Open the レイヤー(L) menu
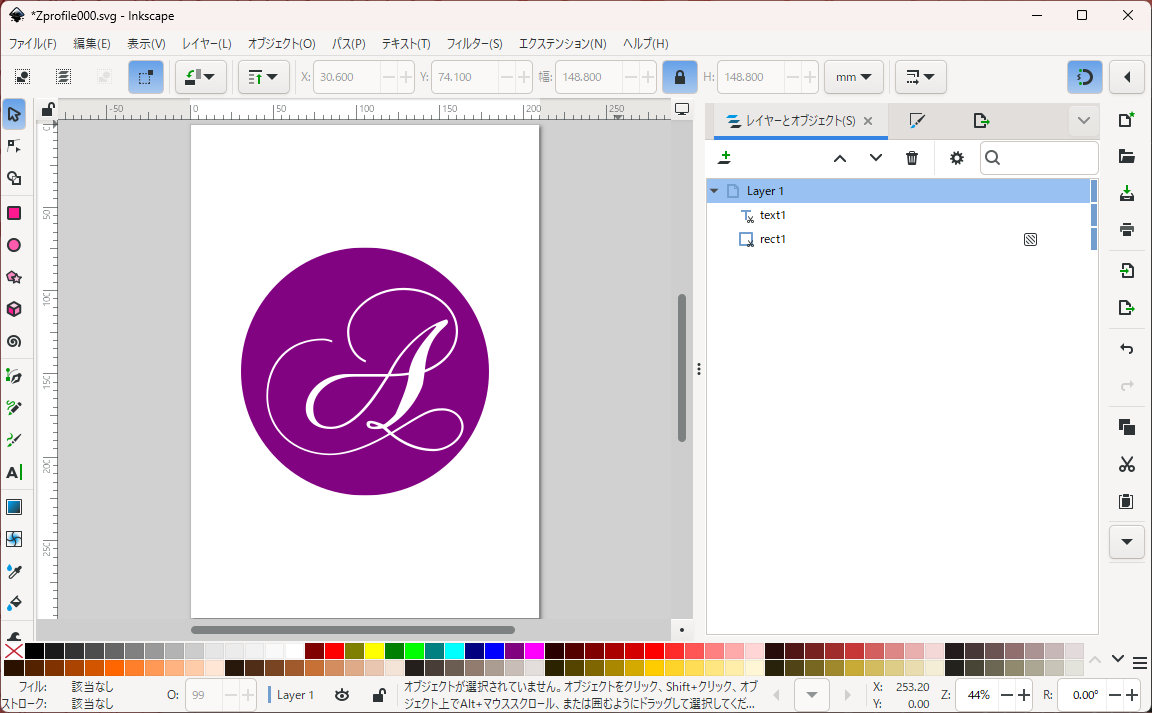 point(206,43)
